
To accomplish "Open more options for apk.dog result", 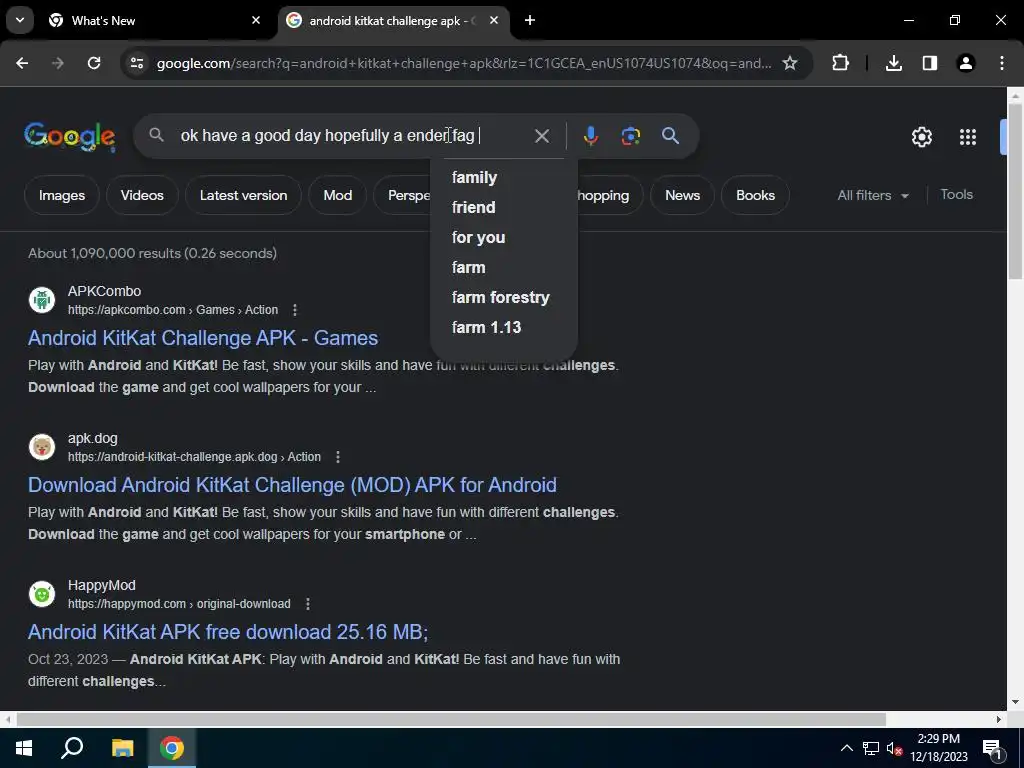I will pos(338,457).
